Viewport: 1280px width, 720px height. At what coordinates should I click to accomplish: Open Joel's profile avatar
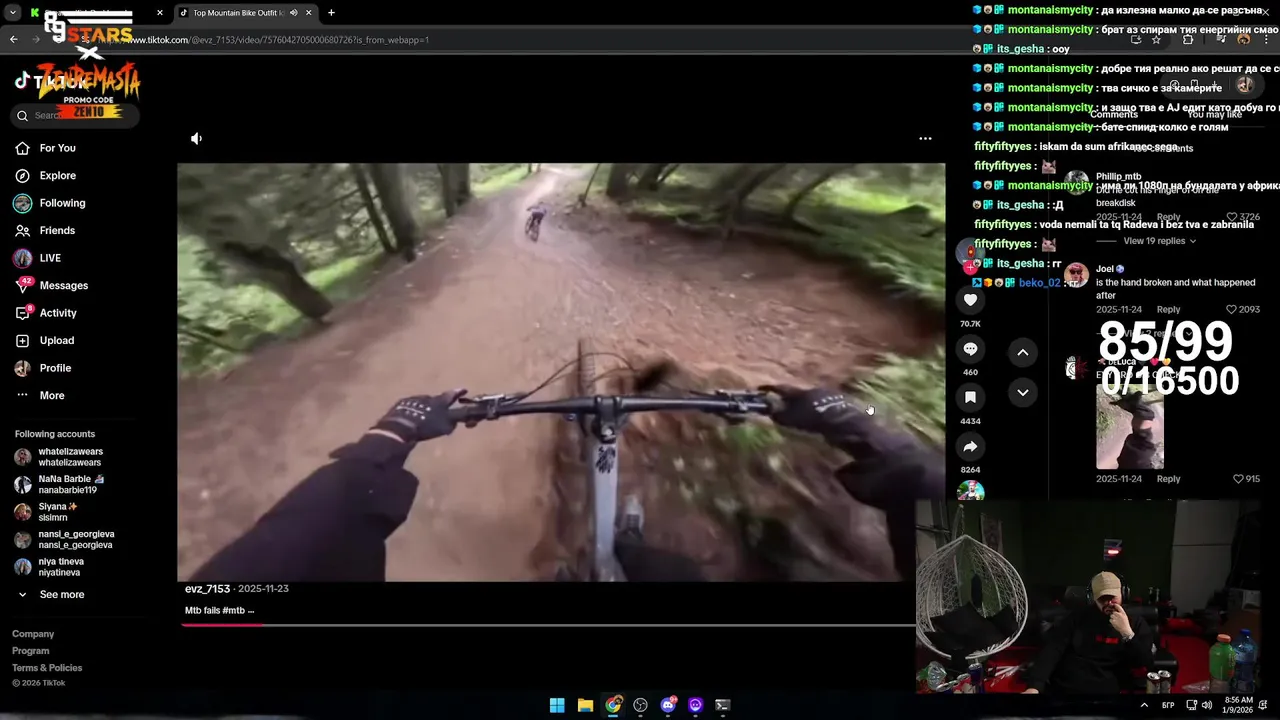tap(1076, 274)
